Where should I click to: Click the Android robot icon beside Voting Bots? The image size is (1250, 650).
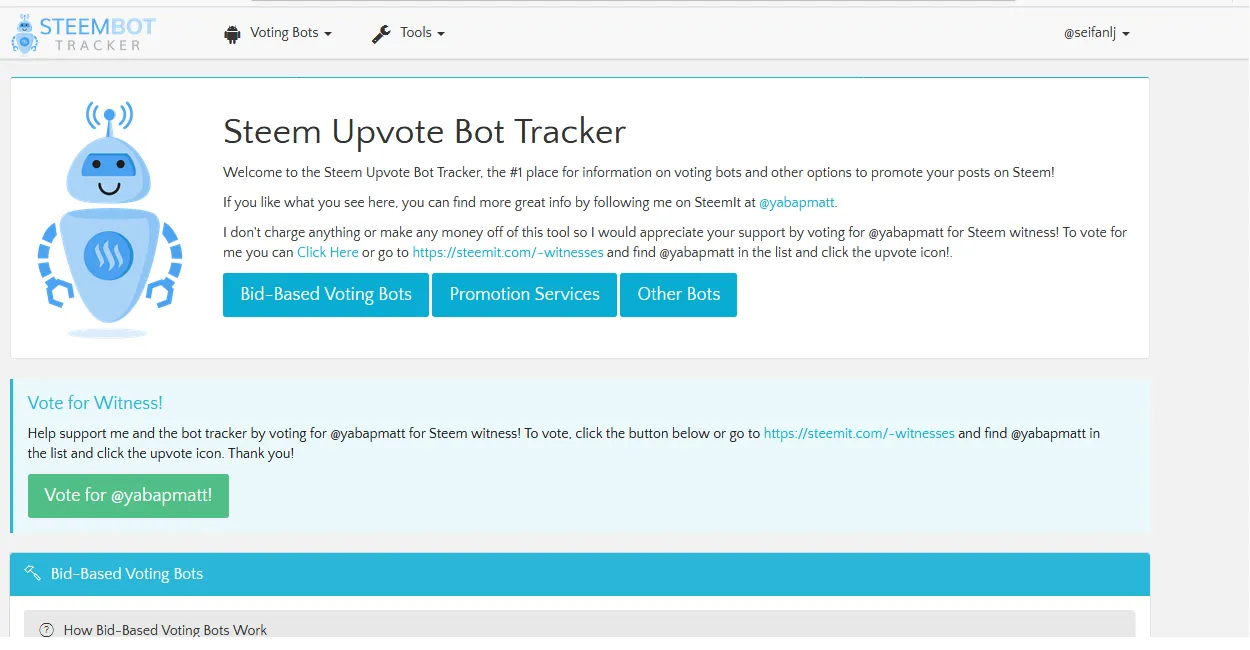[x=232, y=34]
